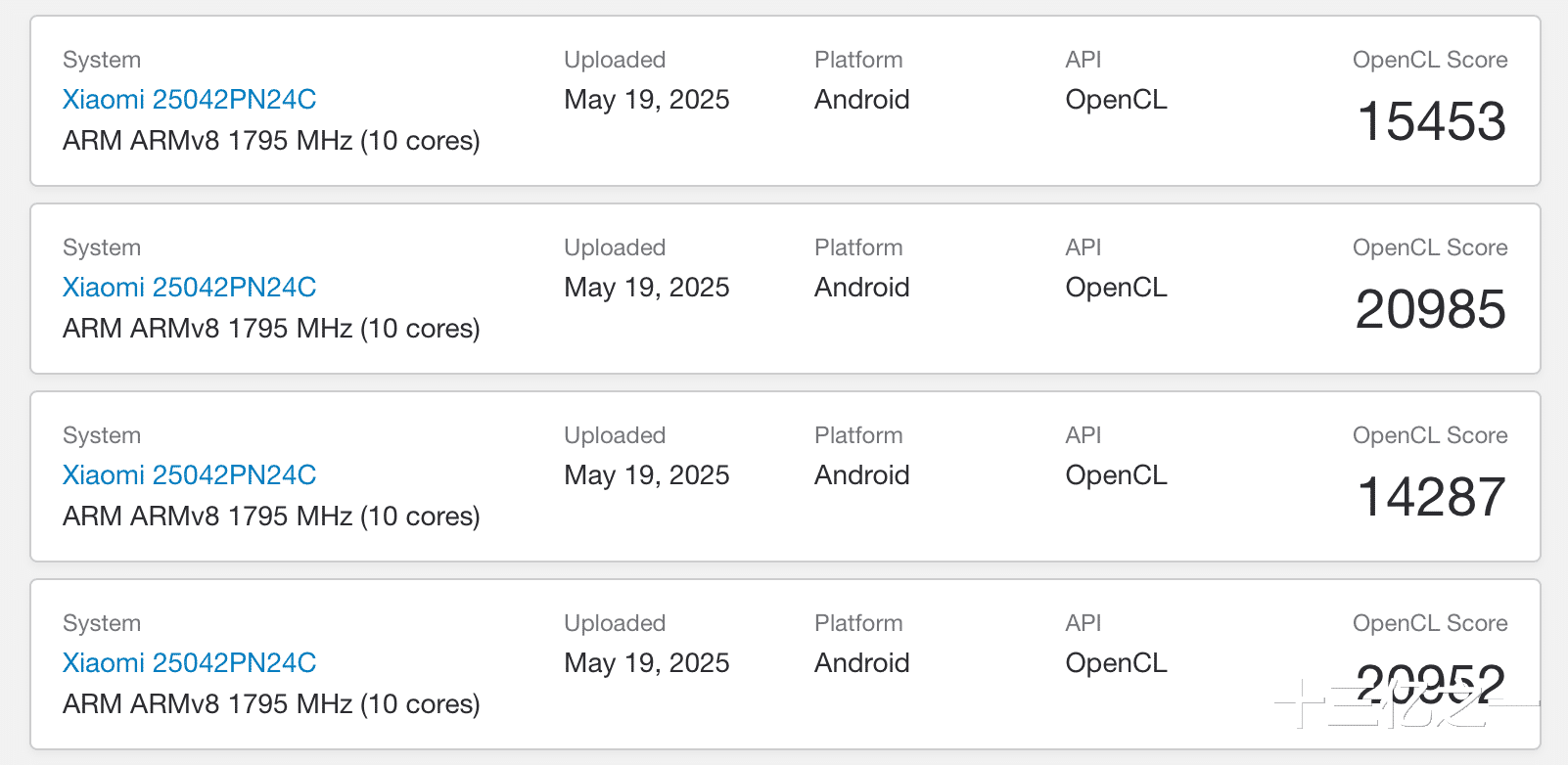The width and height of the screenshot is (1568, 765).
Task: Click the System label in the 20985 card
Action: (x=102, y=247)
